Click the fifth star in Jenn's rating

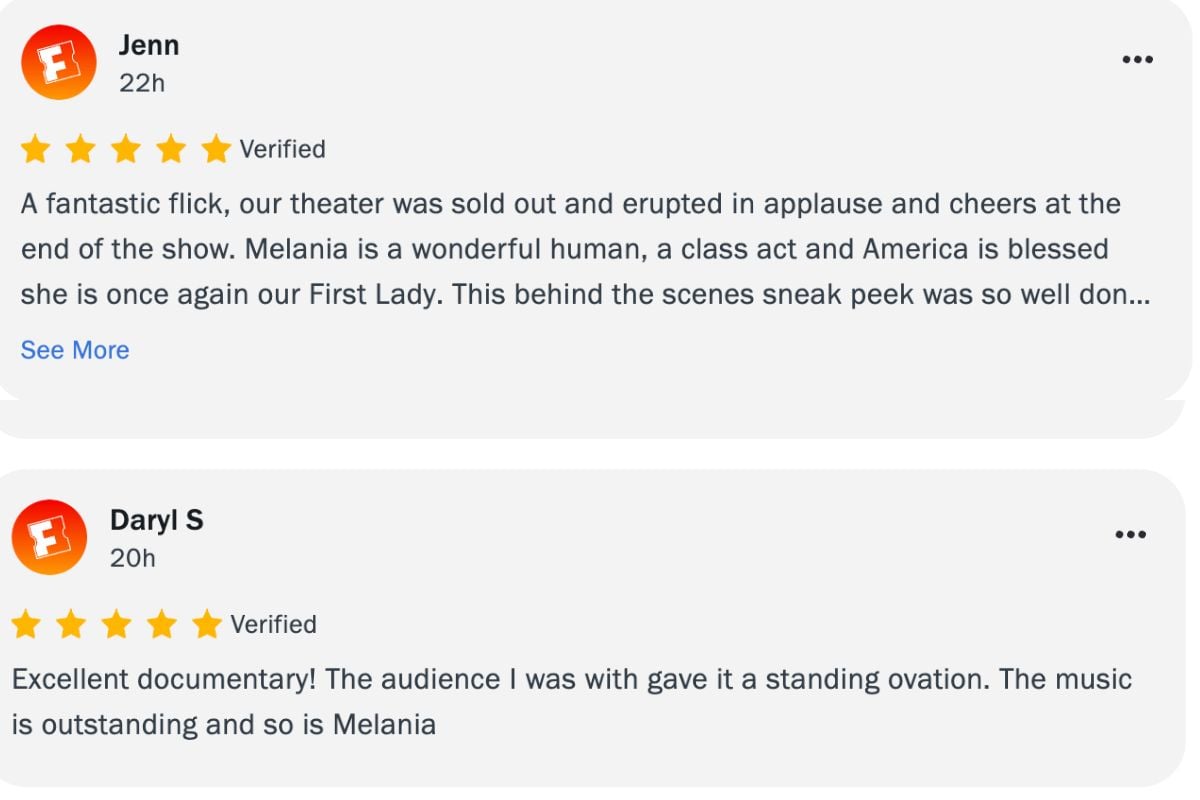tap(216, 150)
